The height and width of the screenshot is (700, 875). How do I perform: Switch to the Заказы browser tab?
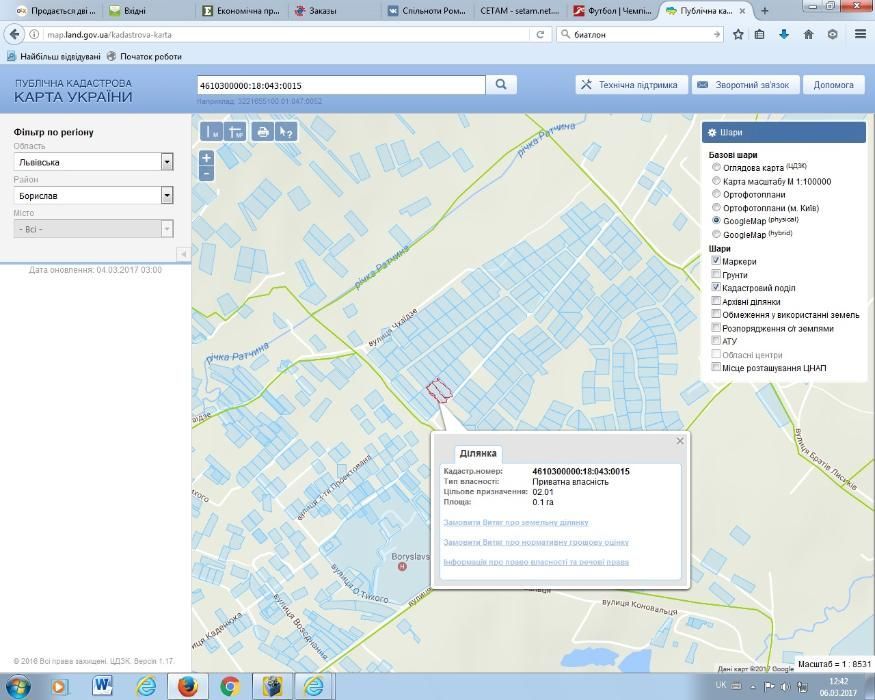pyautogui.click(x=335, y=11)
